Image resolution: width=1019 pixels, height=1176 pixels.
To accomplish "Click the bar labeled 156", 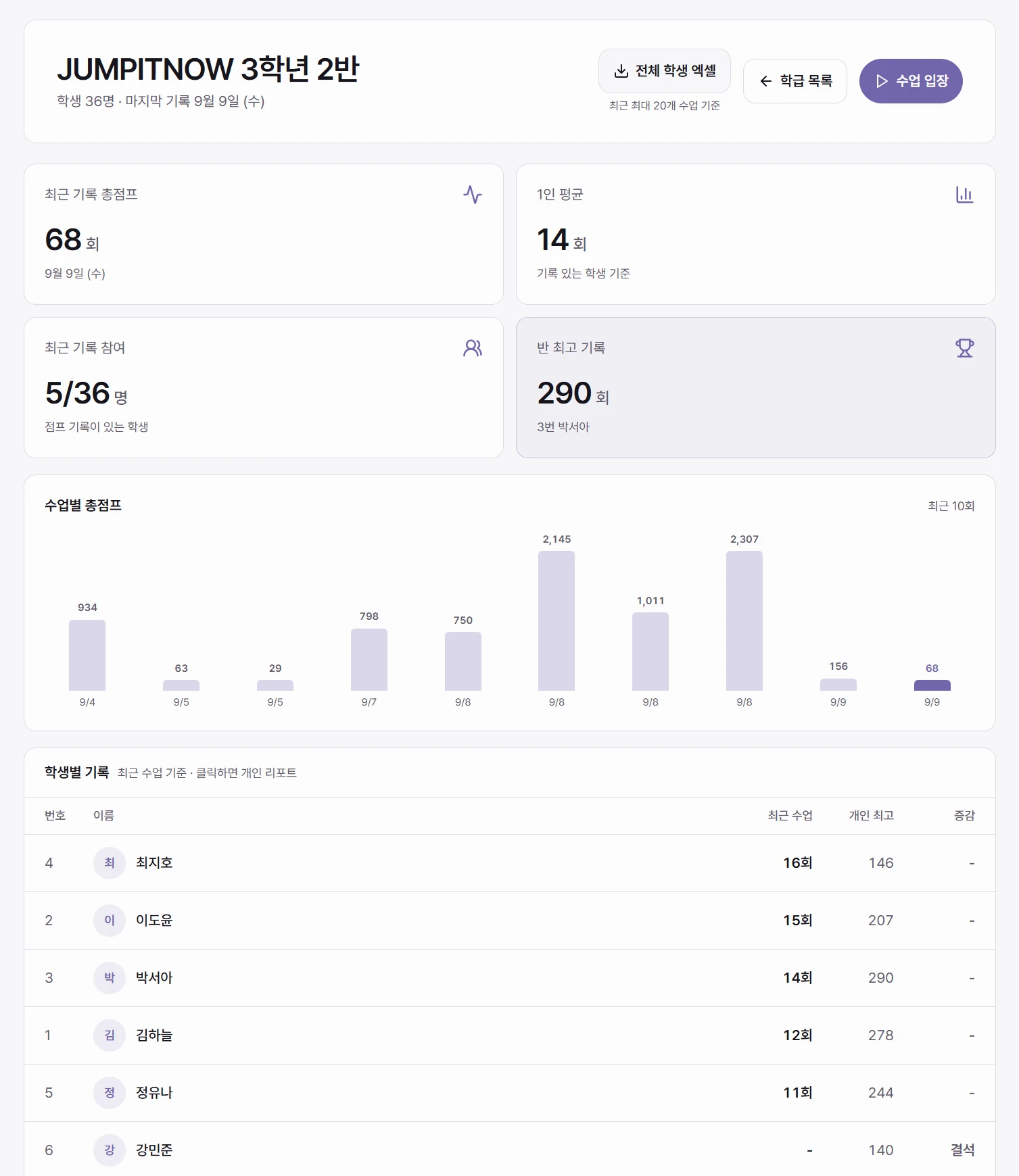I will click(x=838, y=685).
